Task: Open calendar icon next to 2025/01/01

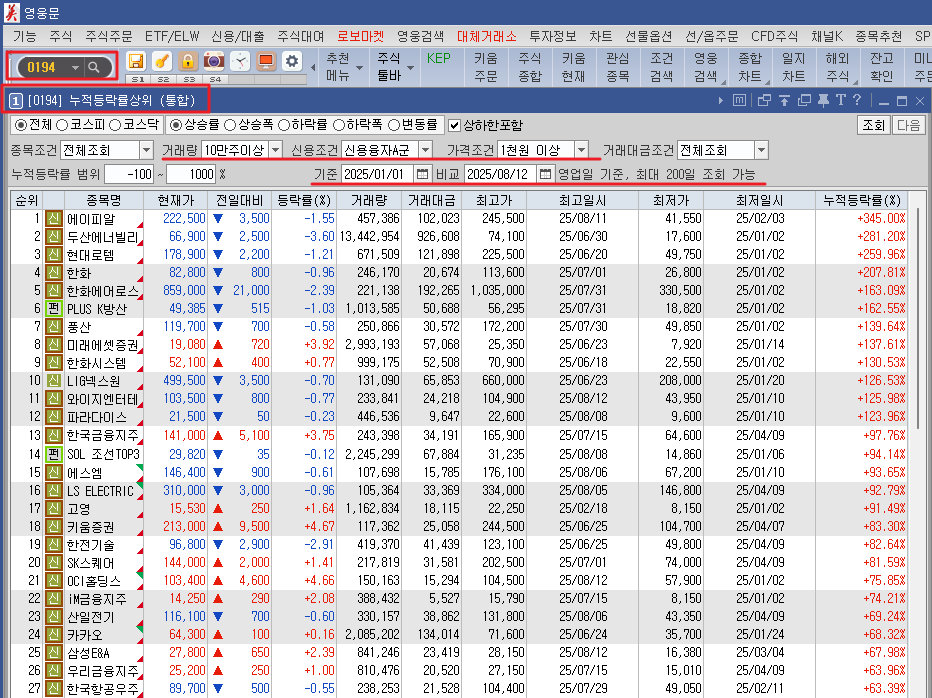Action: click(x=422, y=174)
